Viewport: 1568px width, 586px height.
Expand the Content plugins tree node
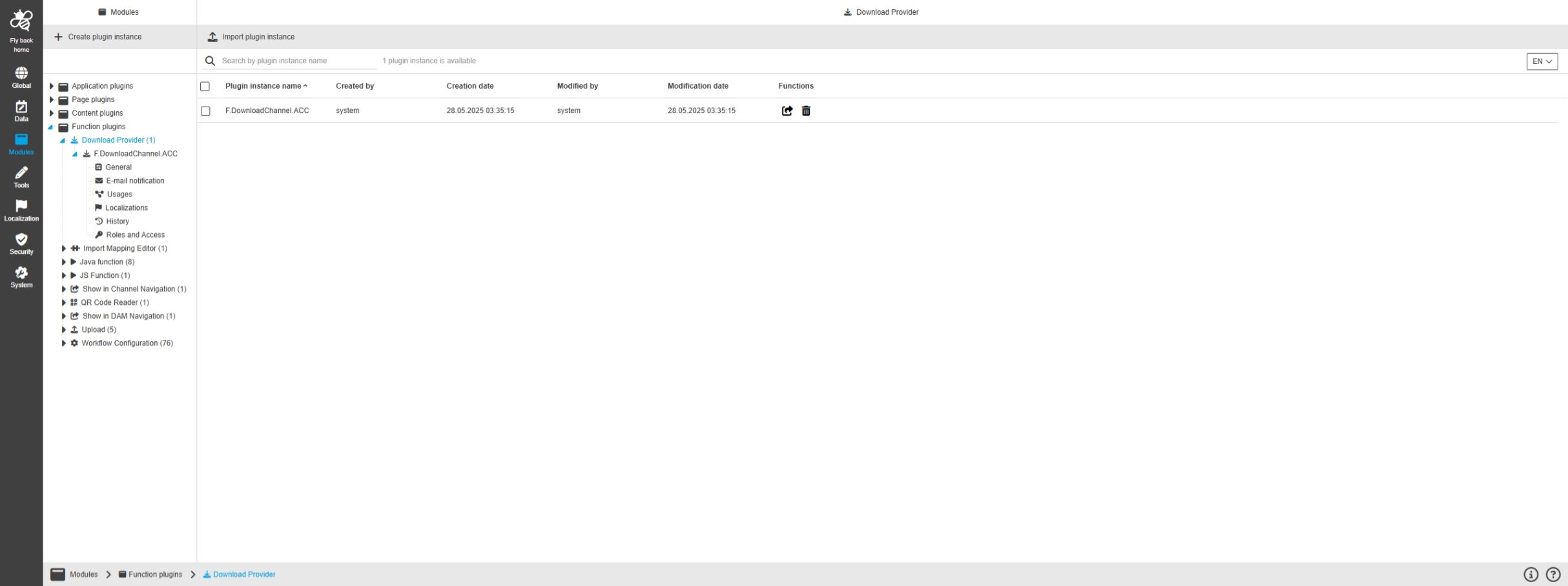point(52,113)
